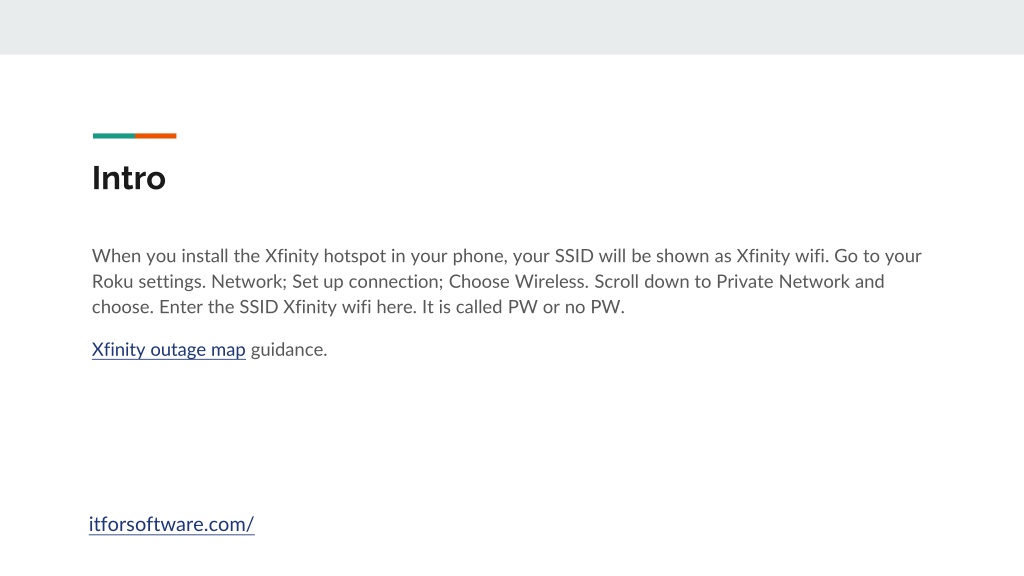Image resolution: width=1024 pixels, height=576 pixels.
Task: Click the word 'Network;' in second line
Action: click(x=249, y=282)
